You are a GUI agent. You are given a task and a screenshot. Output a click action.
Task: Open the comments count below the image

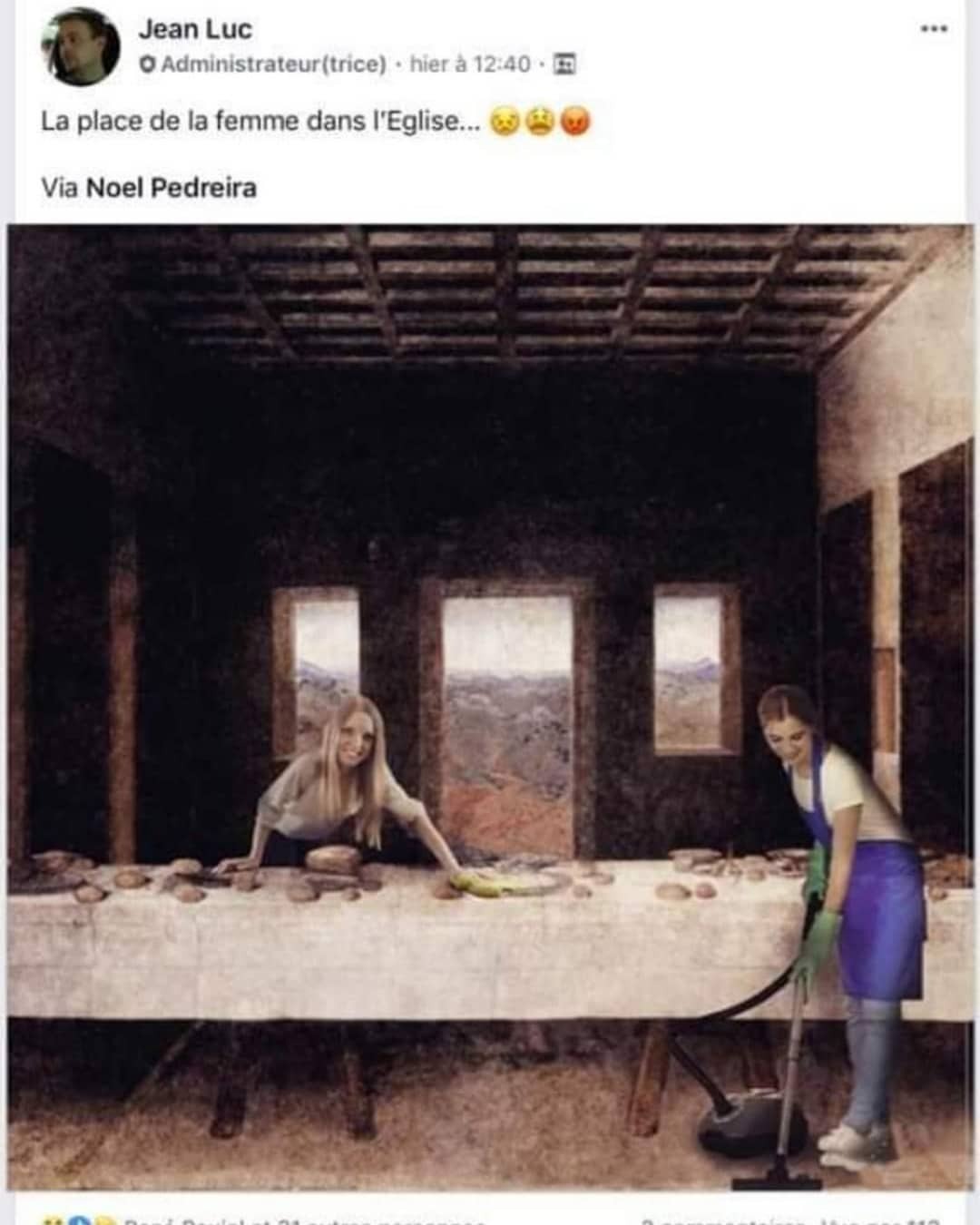723,1220
